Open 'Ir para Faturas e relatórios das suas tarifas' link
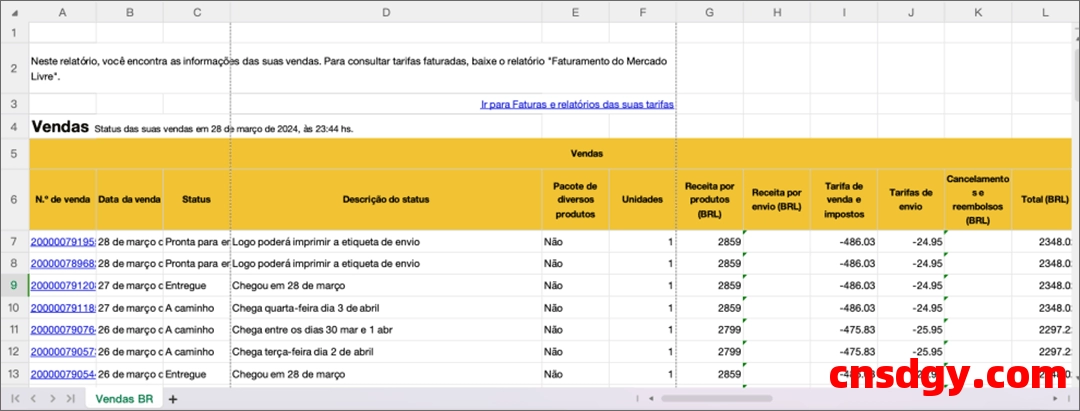1080x411 pixels. click(577, 104)
